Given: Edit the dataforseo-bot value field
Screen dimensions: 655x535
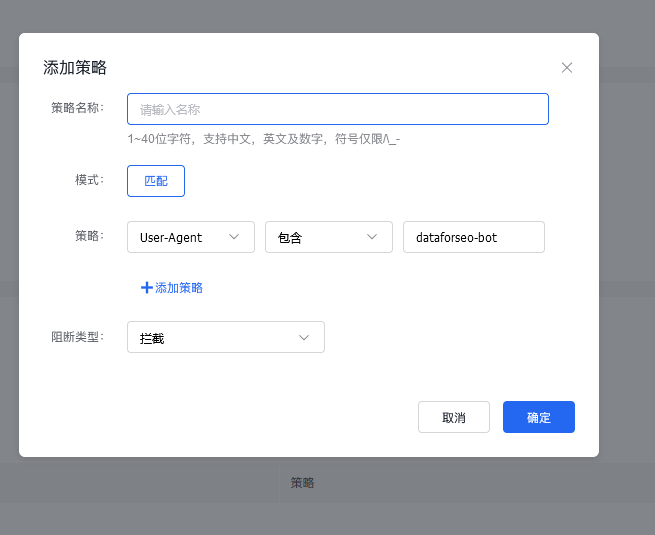Looking at the screenshot, I should pyautogui.click(x=474, y=237).
